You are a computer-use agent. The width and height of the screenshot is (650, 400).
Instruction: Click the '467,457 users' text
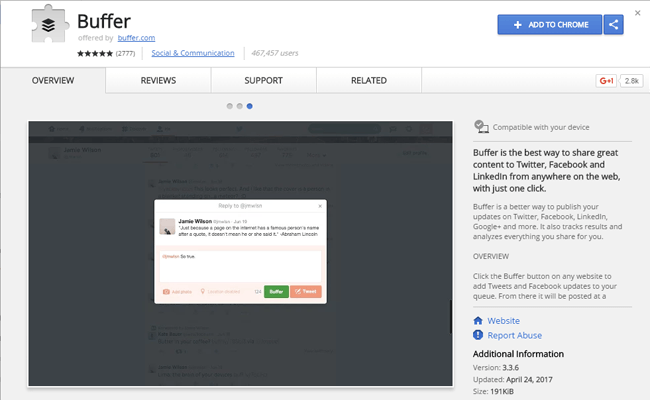pyautogui.click(x=274, y=53)
